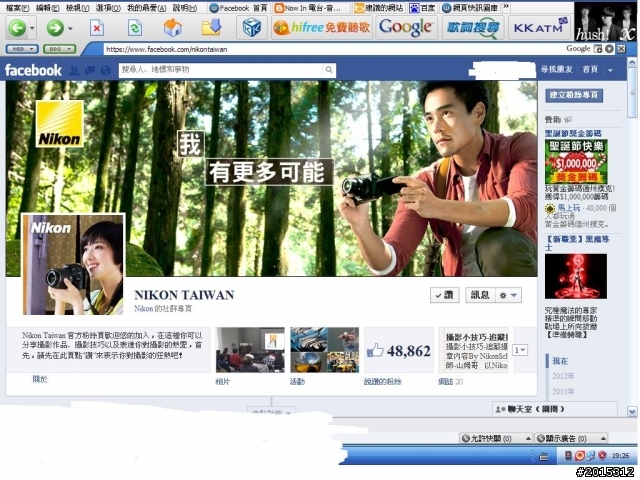
Task: Click the Facebook search magnifier icon
Action: (x=329, y=70)
